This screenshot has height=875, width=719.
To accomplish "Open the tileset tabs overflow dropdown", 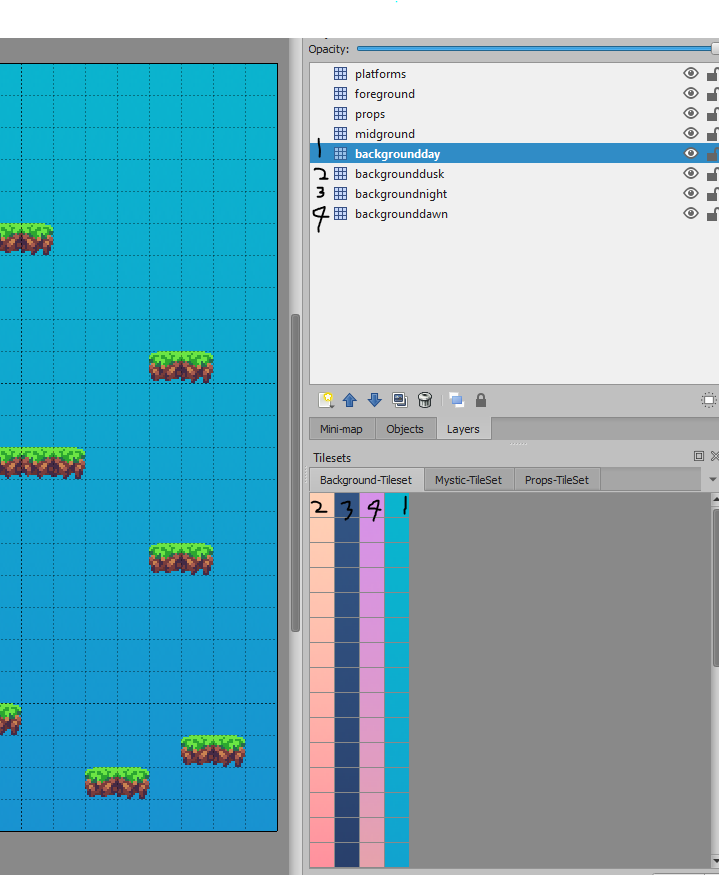I will (712, 480).
